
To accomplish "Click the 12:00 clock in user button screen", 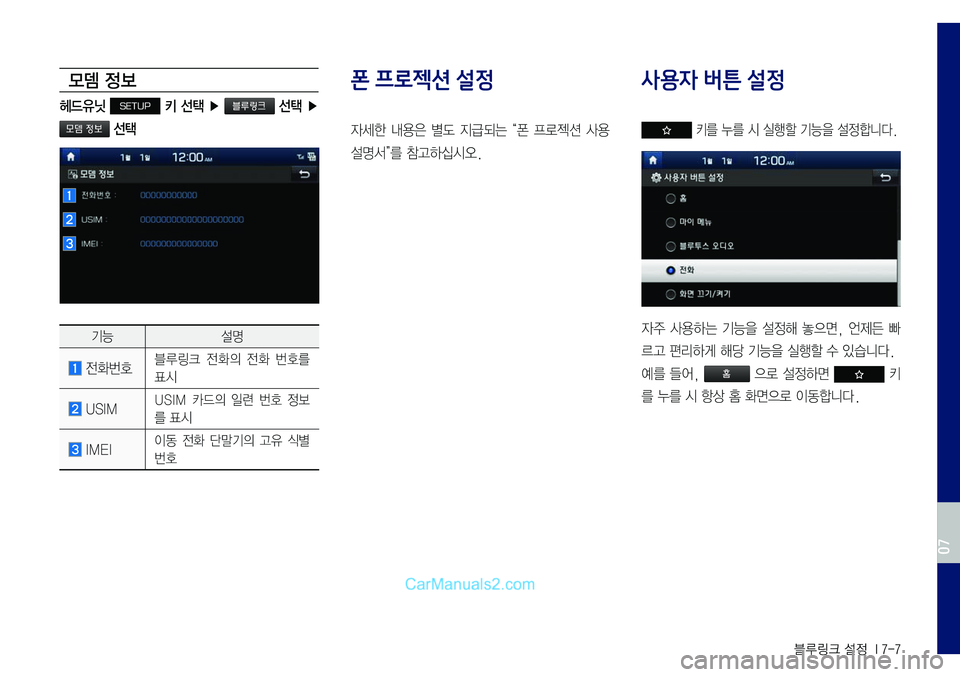I will pos(773,160).
